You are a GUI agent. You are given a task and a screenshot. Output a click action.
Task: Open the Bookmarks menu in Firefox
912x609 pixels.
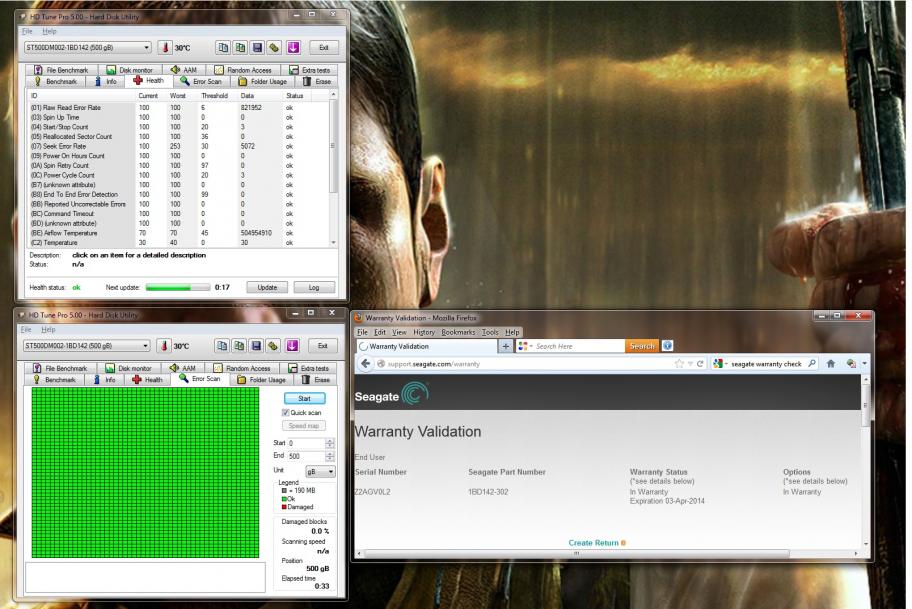click(x=458, y=332)
